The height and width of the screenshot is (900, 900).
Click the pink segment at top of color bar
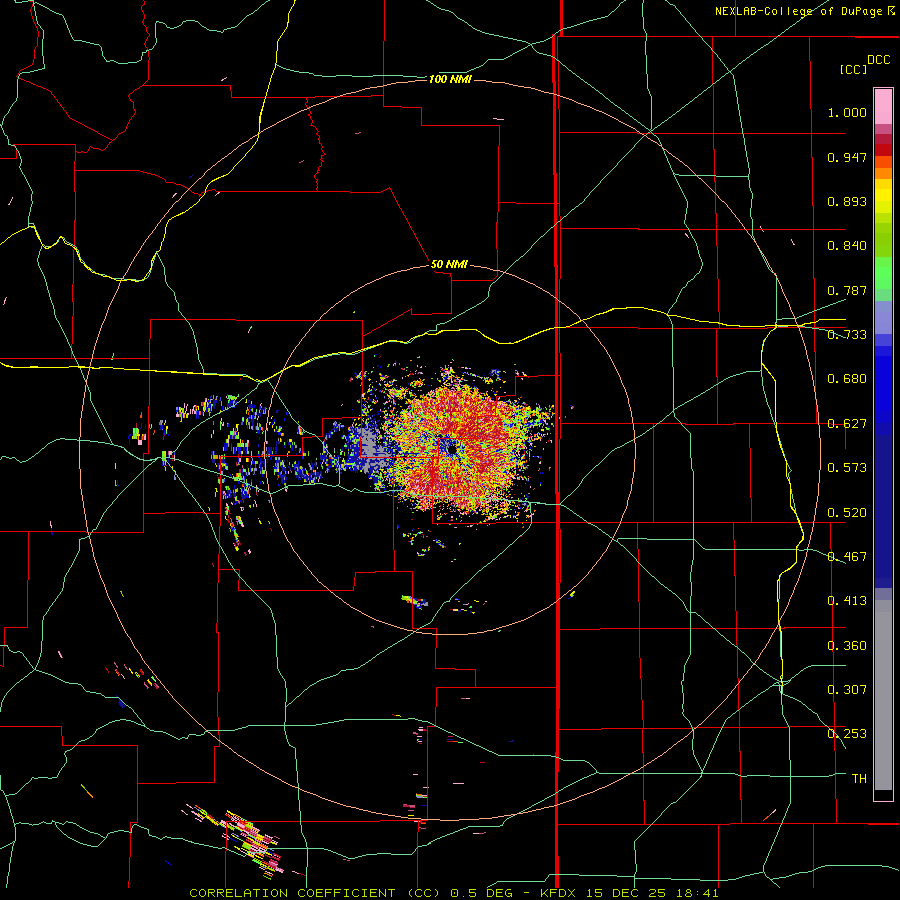tap(883, 107)
